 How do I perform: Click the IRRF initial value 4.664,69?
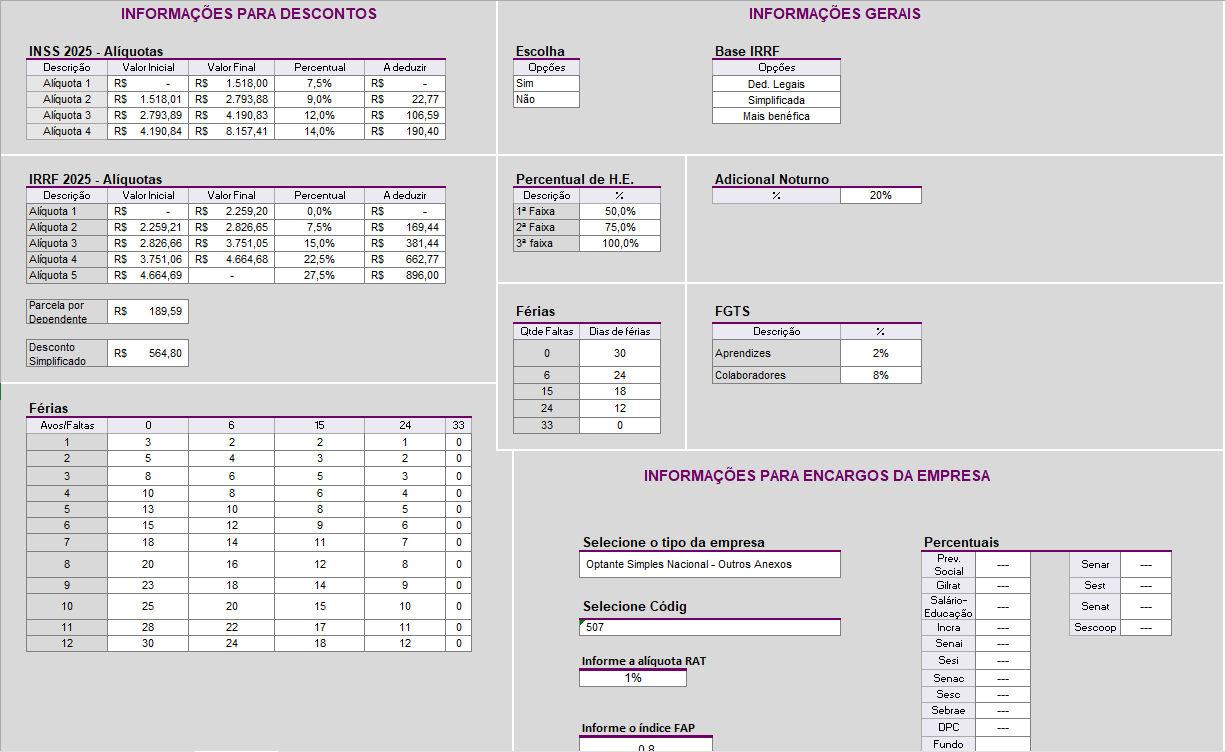tap(148, 275)
